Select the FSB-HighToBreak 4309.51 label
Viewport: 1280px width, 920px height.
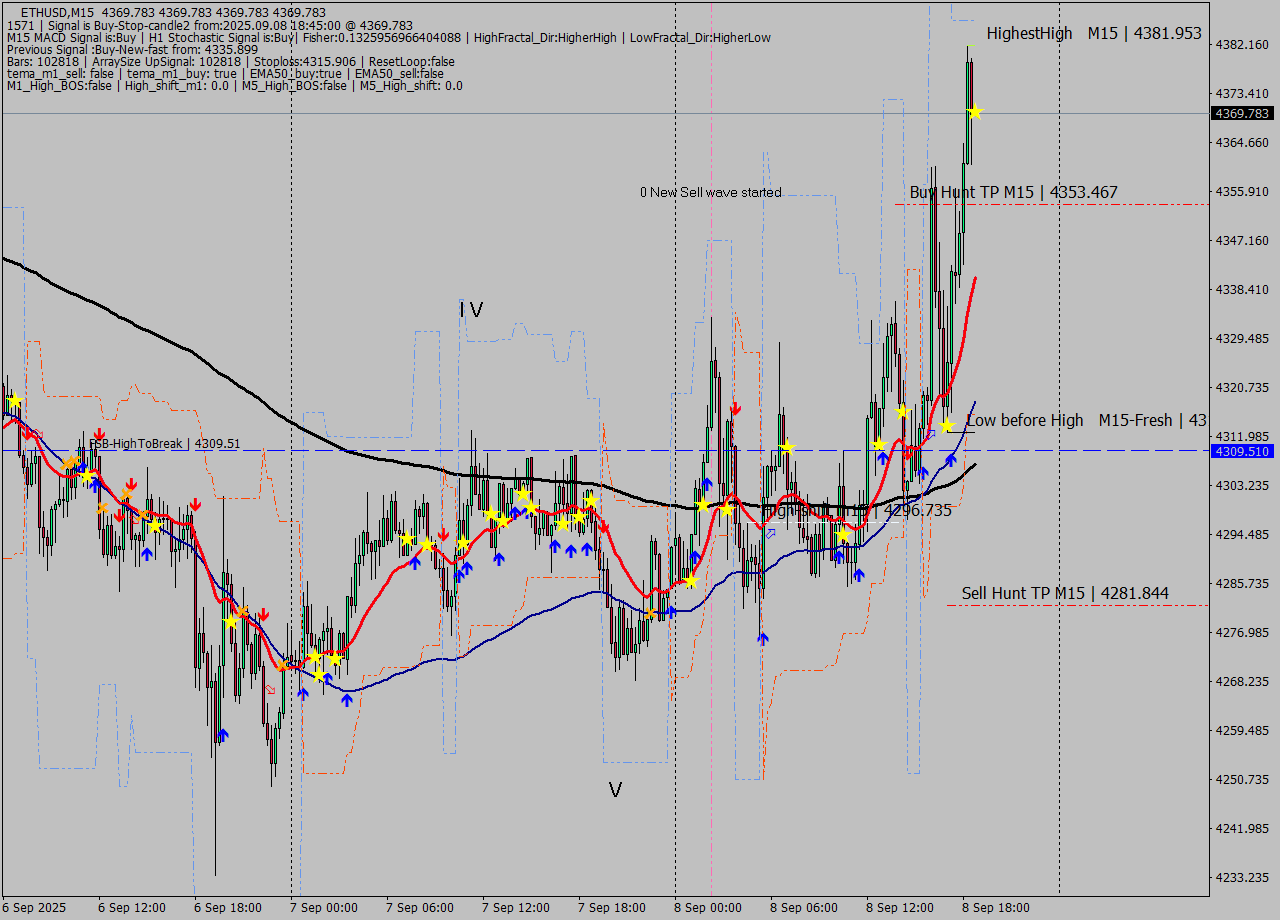click(x=164, y=443)
